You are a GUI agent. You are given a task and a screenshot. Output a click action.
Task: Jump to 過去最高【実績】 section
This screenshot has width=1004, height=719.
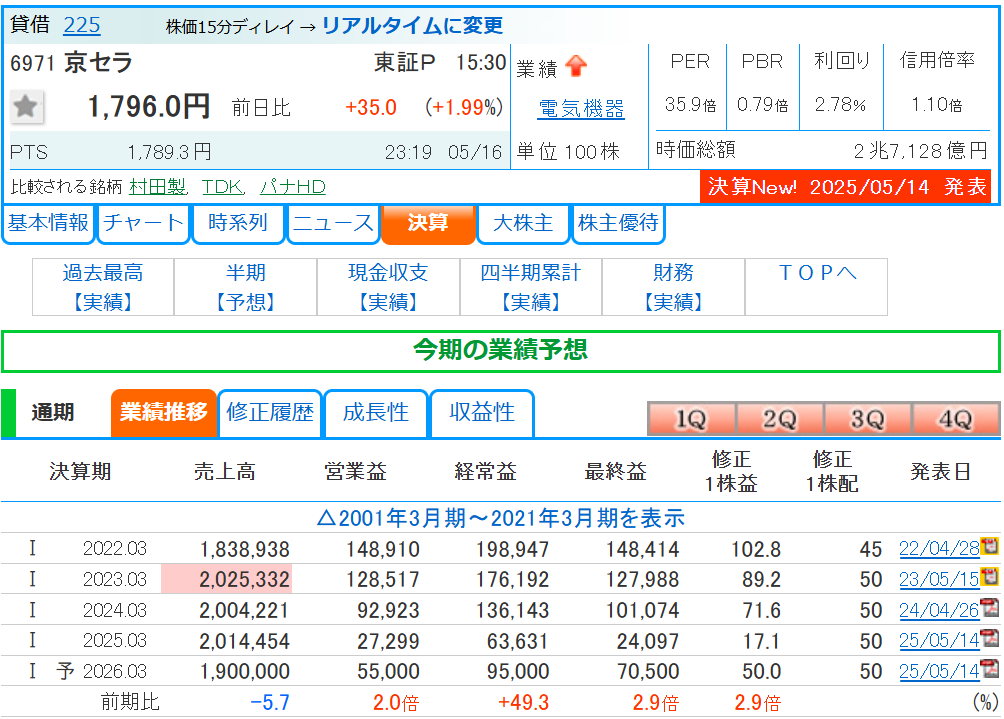tap(103, 287)
